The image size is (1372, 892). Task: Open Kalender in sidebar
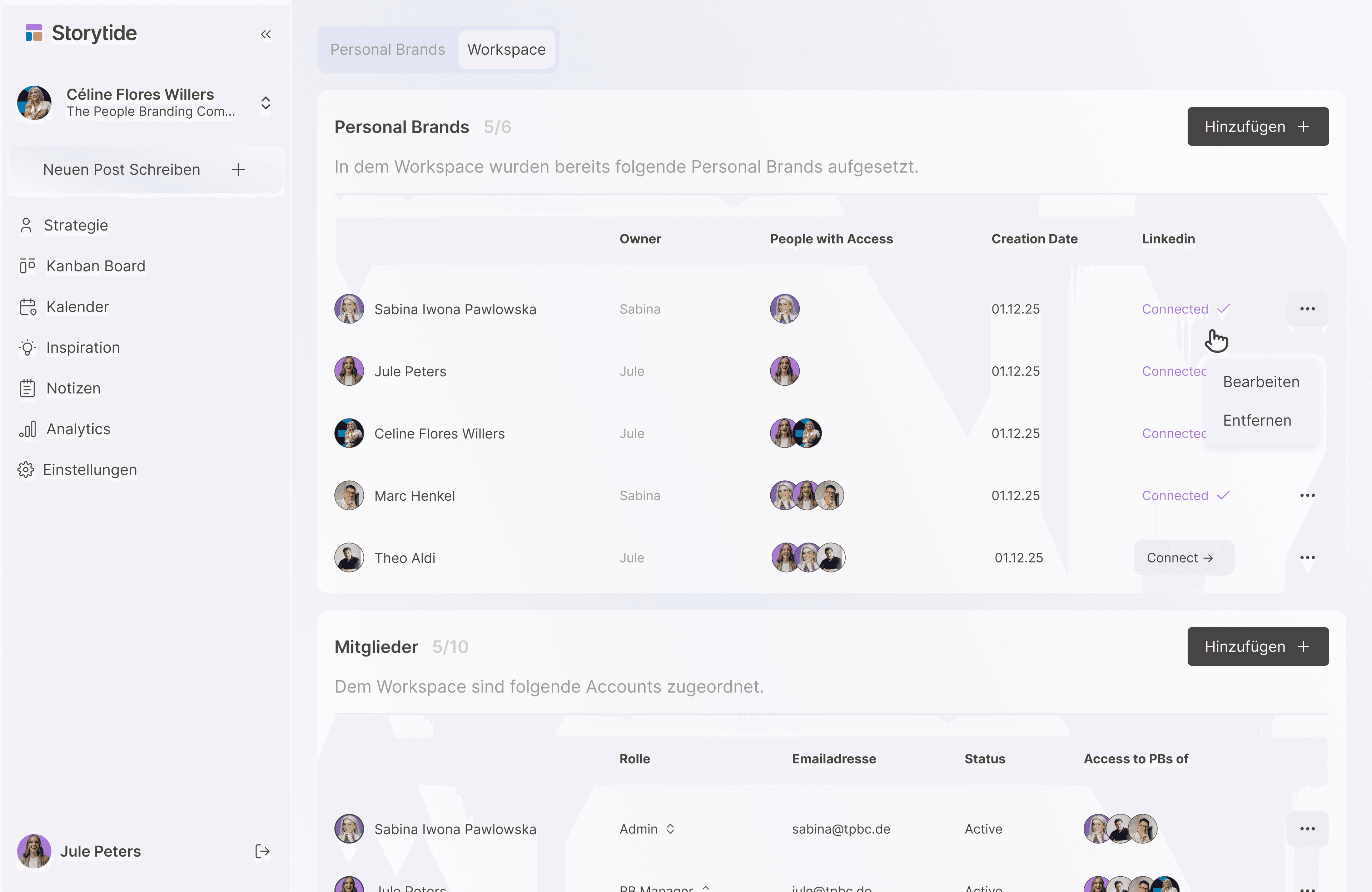point(77,307)
